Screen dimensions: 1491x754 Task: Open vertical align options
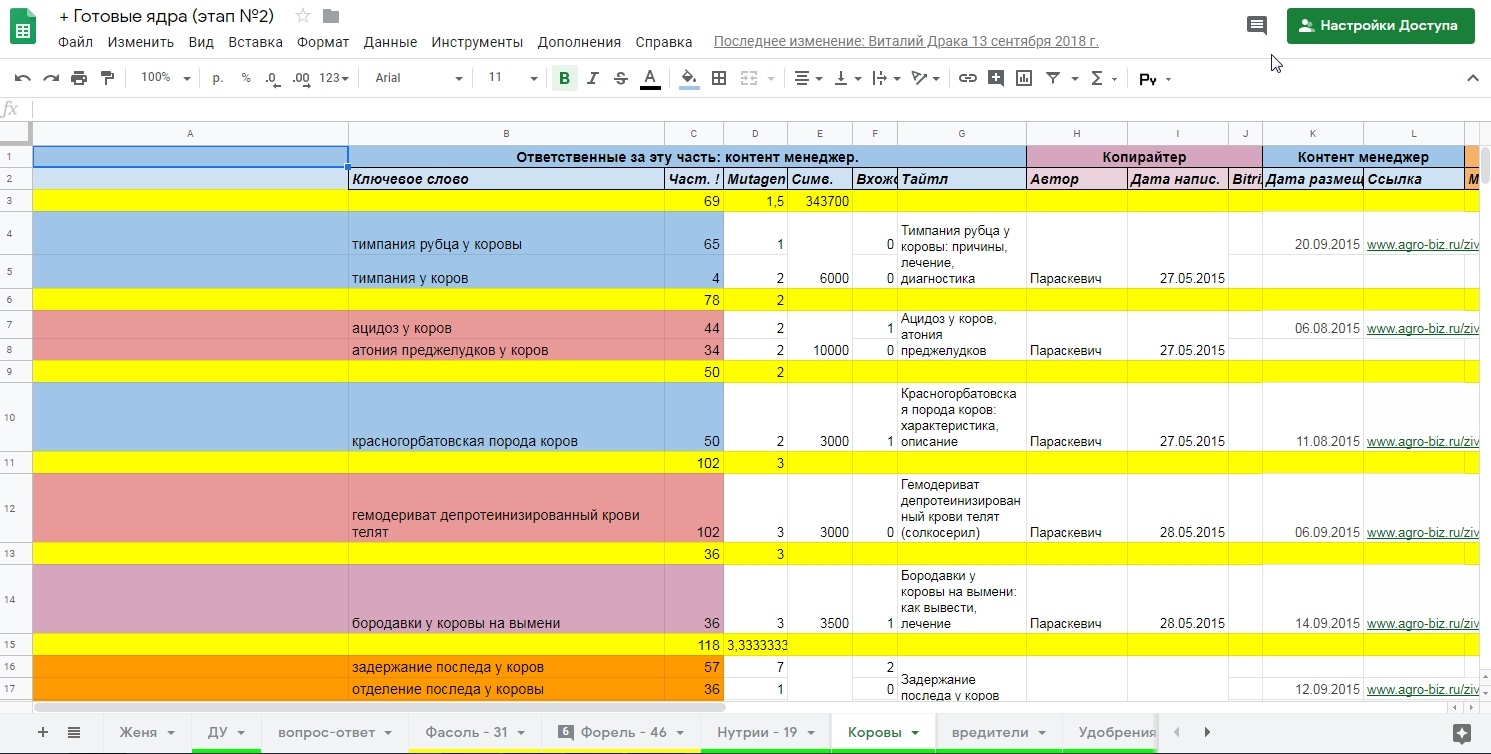tap(848, 78)
